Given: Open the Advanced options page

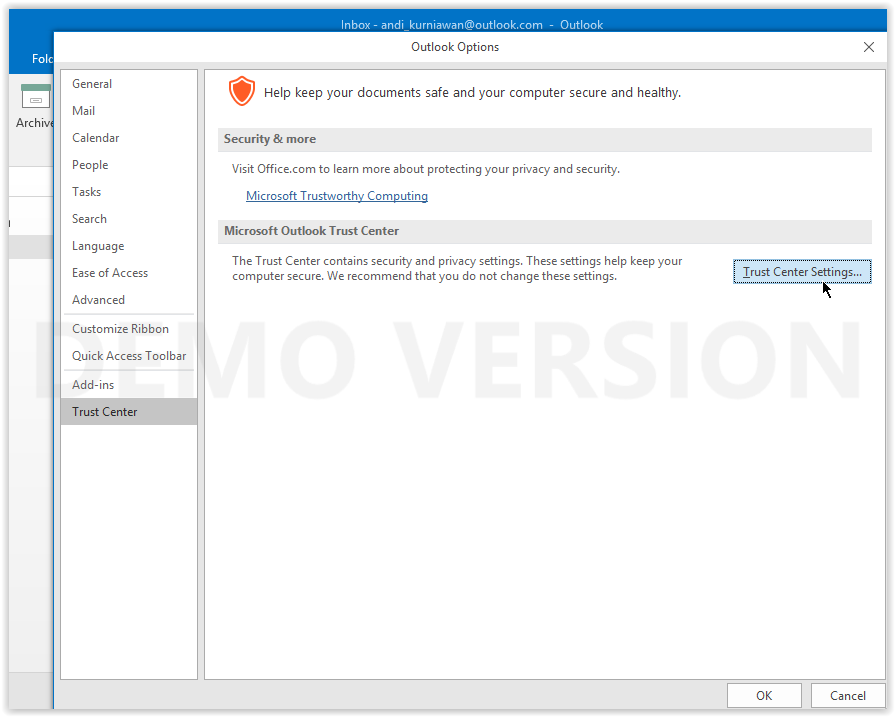Looking at the screenshot, I should [98, 299].
